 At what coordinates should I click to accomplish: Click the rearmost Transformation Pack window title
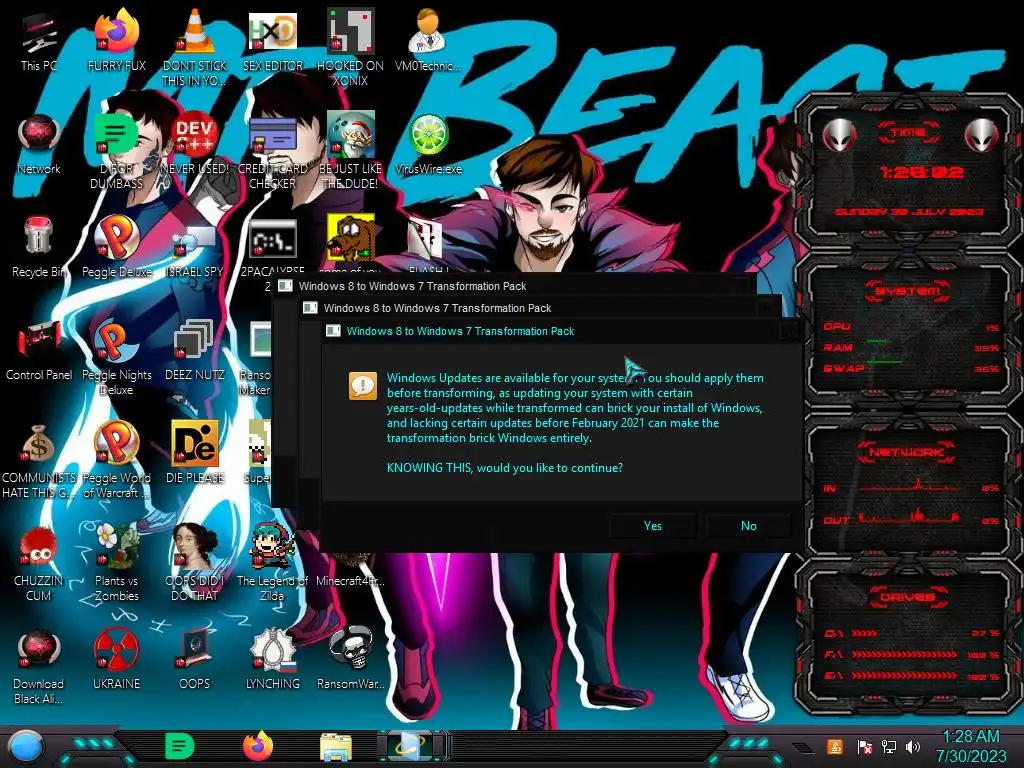tap(412, 286)
